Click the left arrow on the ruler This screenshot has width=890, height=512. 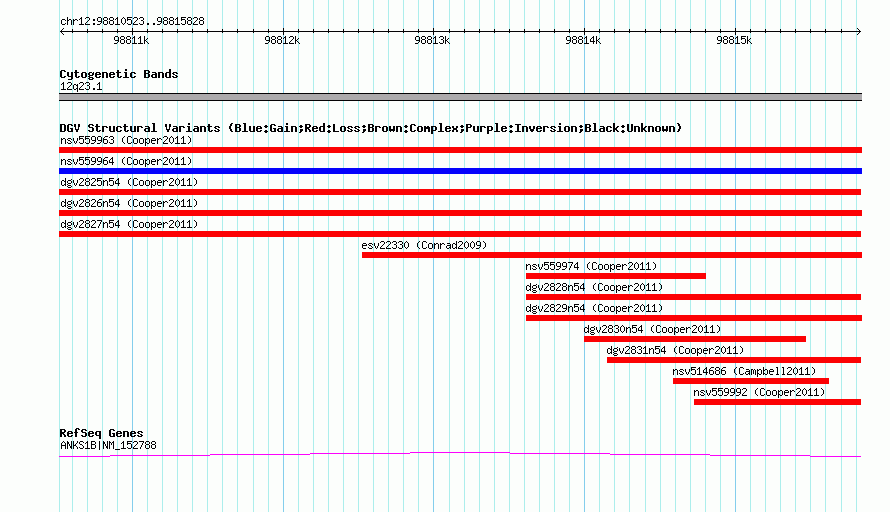(62, 31)
